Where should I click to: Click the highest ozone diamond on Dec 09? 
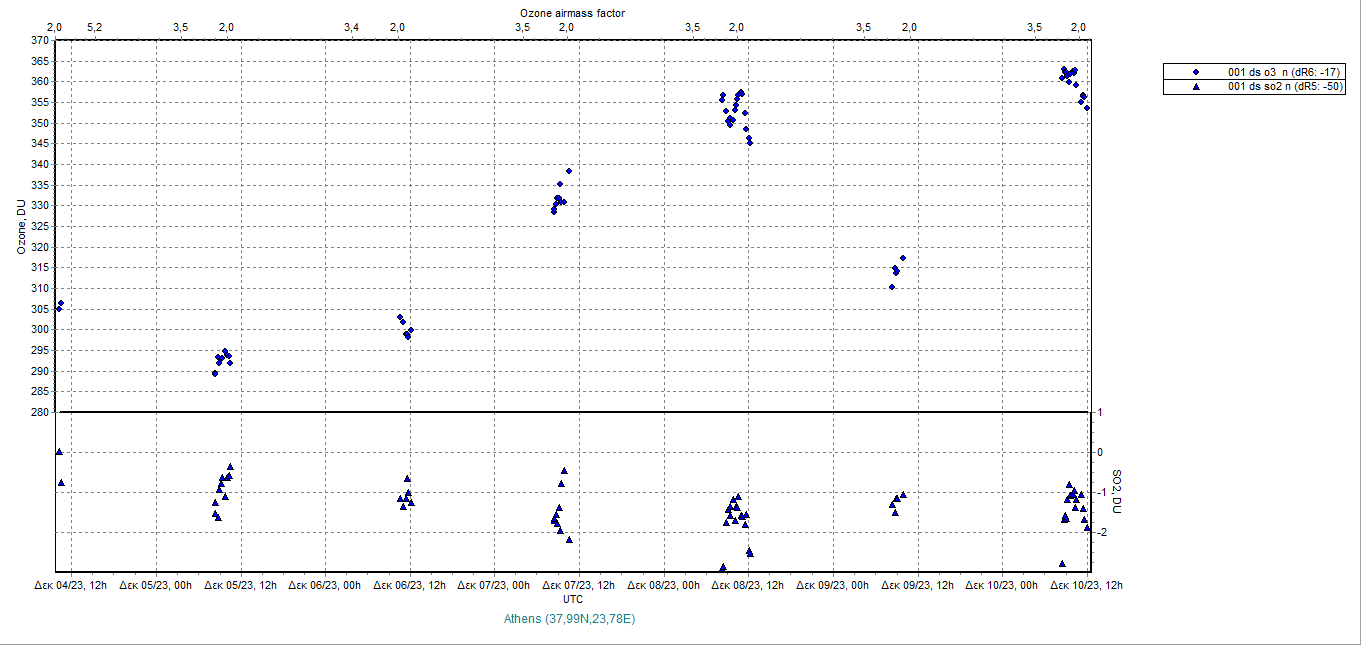[903, 258]
